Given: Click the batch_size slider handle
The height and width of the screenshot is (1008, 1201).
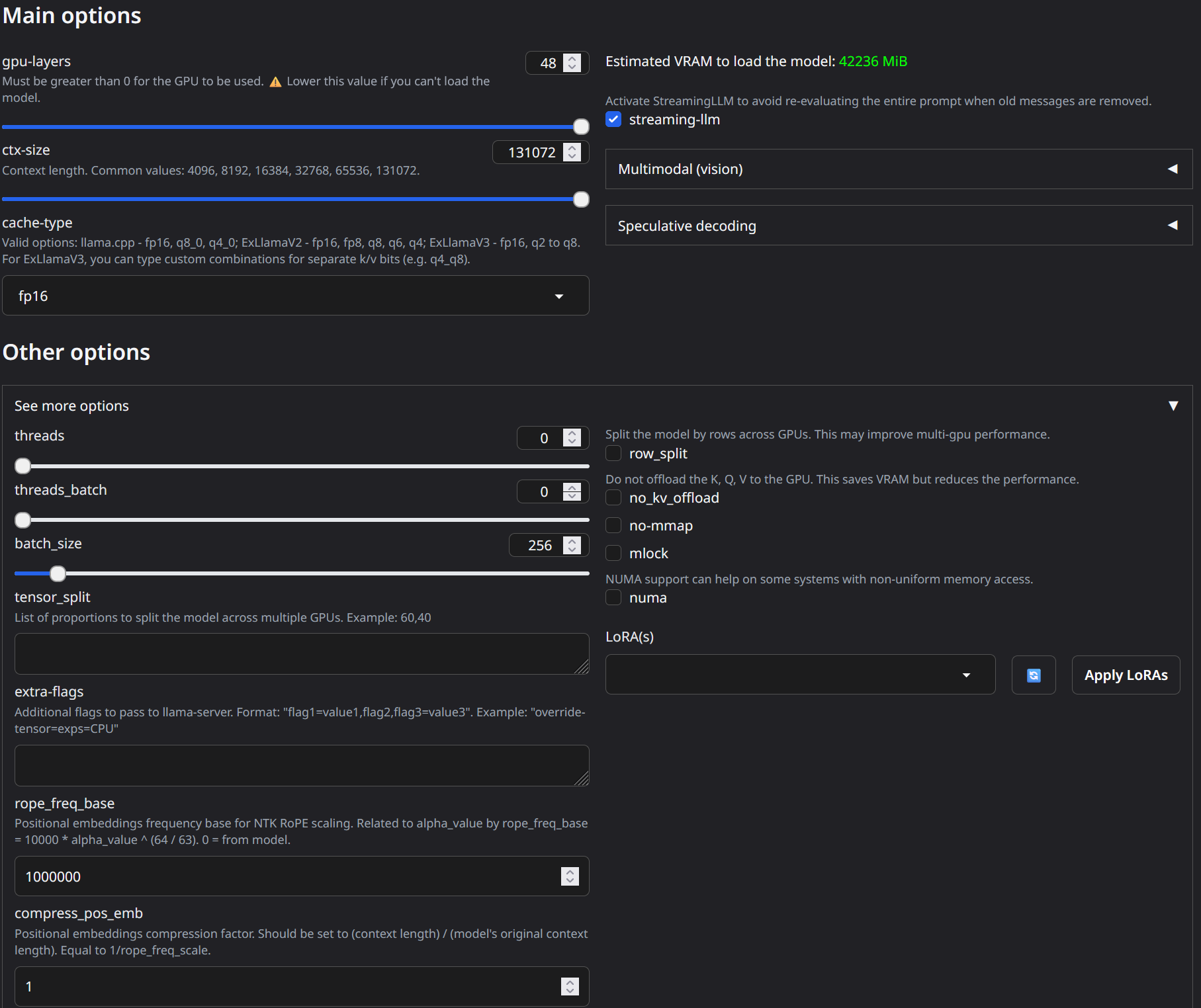Looking at the screenshot, I should tap(58, 573).
